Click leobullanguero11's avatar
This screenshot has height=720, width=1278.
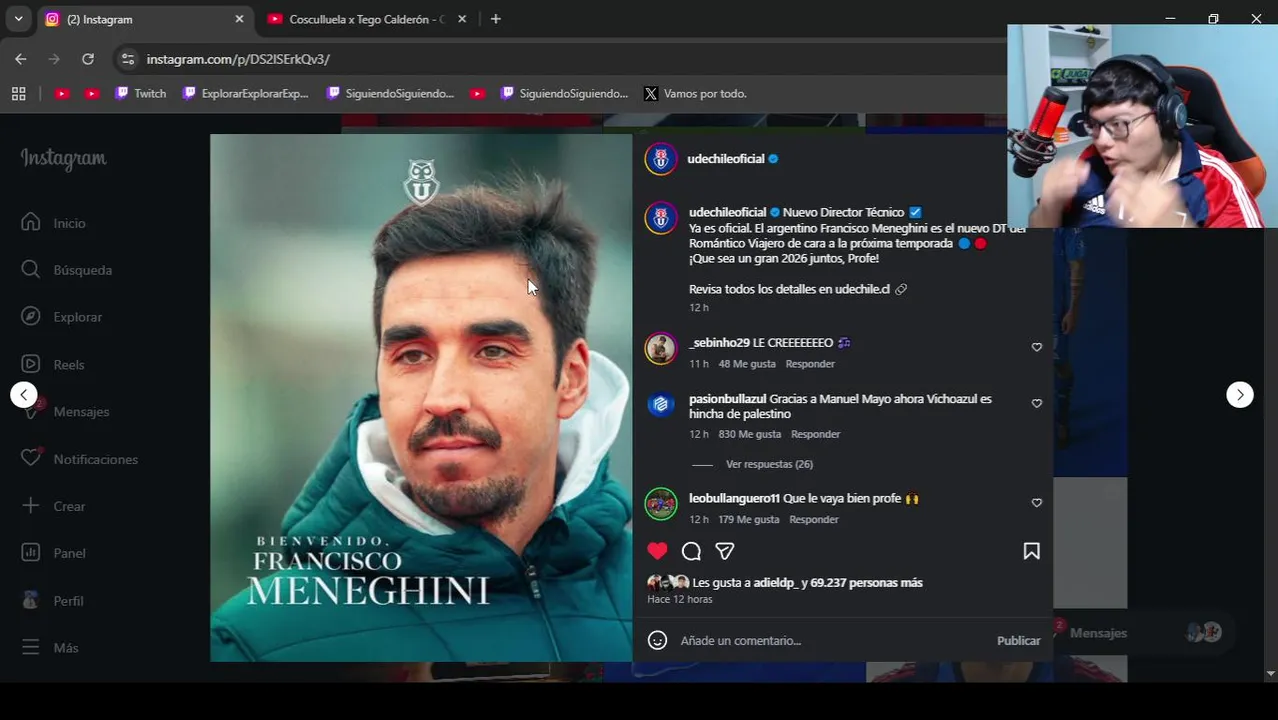pos(661,504)
